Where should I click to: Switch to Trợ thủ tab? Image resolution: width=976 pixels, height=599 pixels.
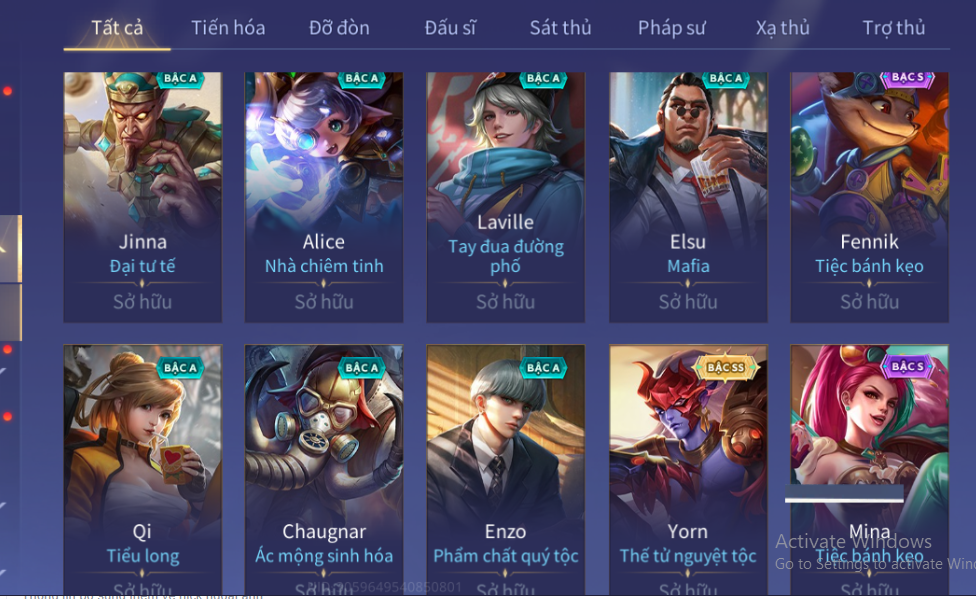pyautogui.click(x=893, y=28)
